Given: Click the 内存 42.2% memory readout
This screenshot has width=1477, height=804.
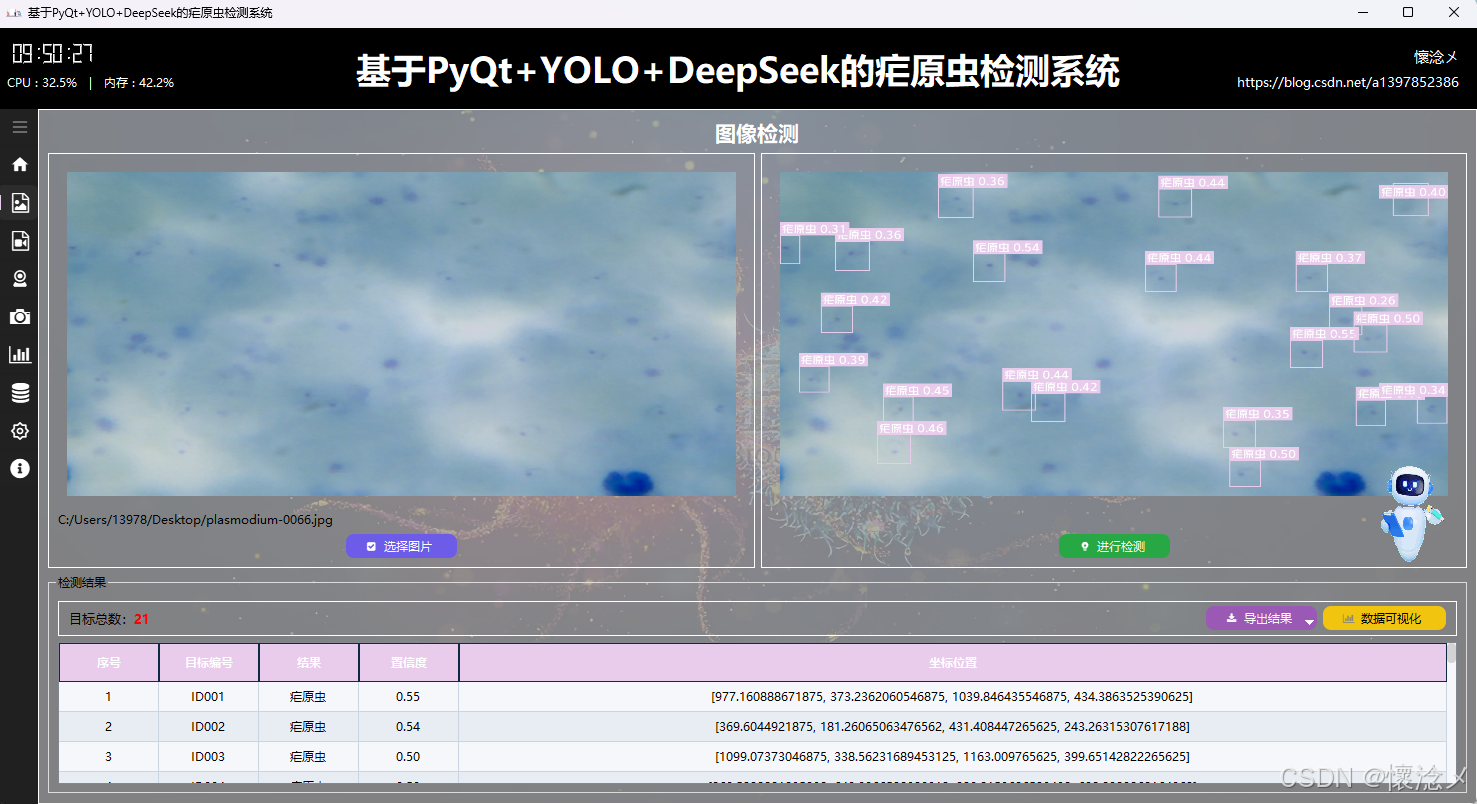Looking at the screenshot, I should 139,83.
